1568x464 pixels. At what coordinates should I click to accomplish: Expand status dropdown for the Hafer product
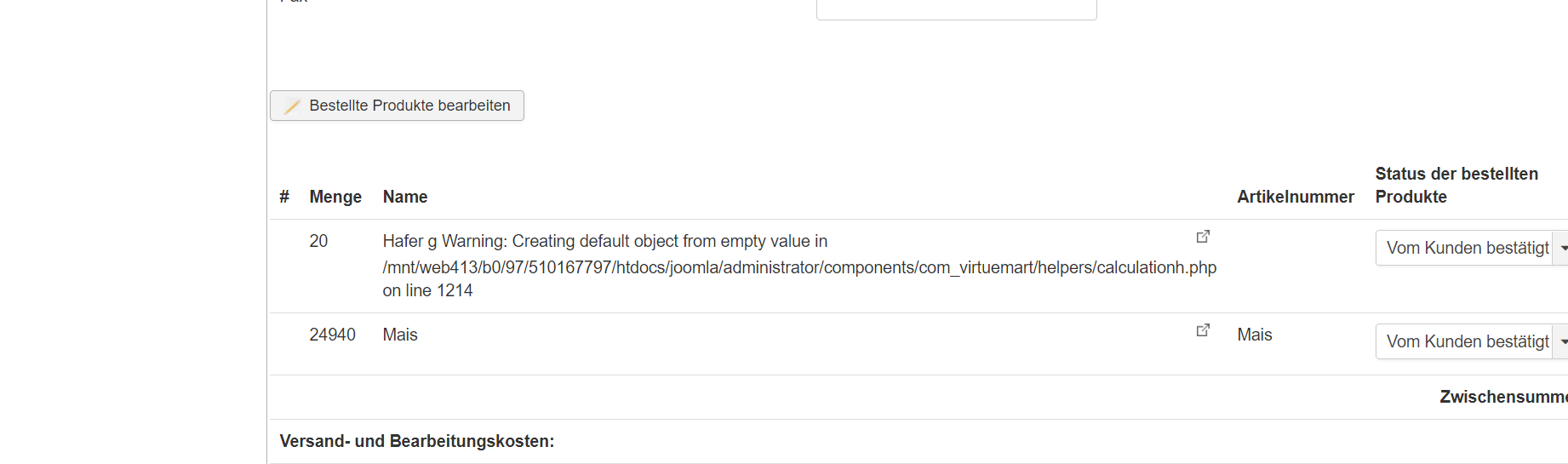[1561, 248]
